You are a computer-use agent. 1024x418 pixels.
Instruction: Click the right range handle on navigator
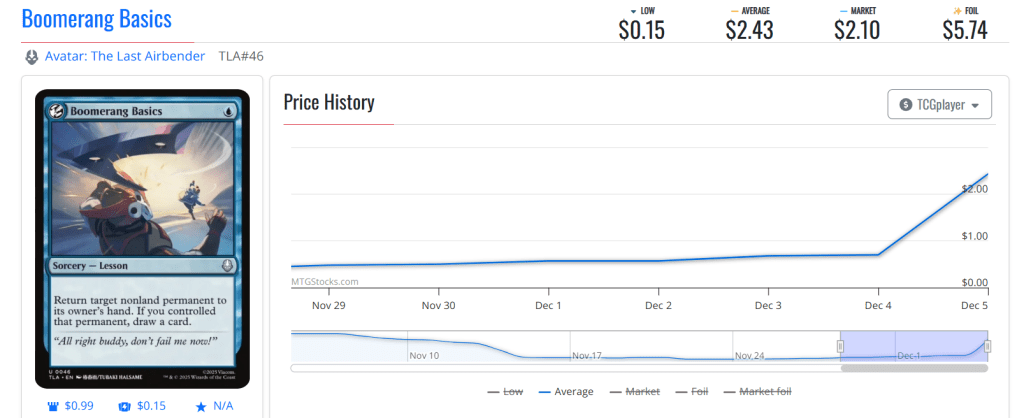[987, 346]
